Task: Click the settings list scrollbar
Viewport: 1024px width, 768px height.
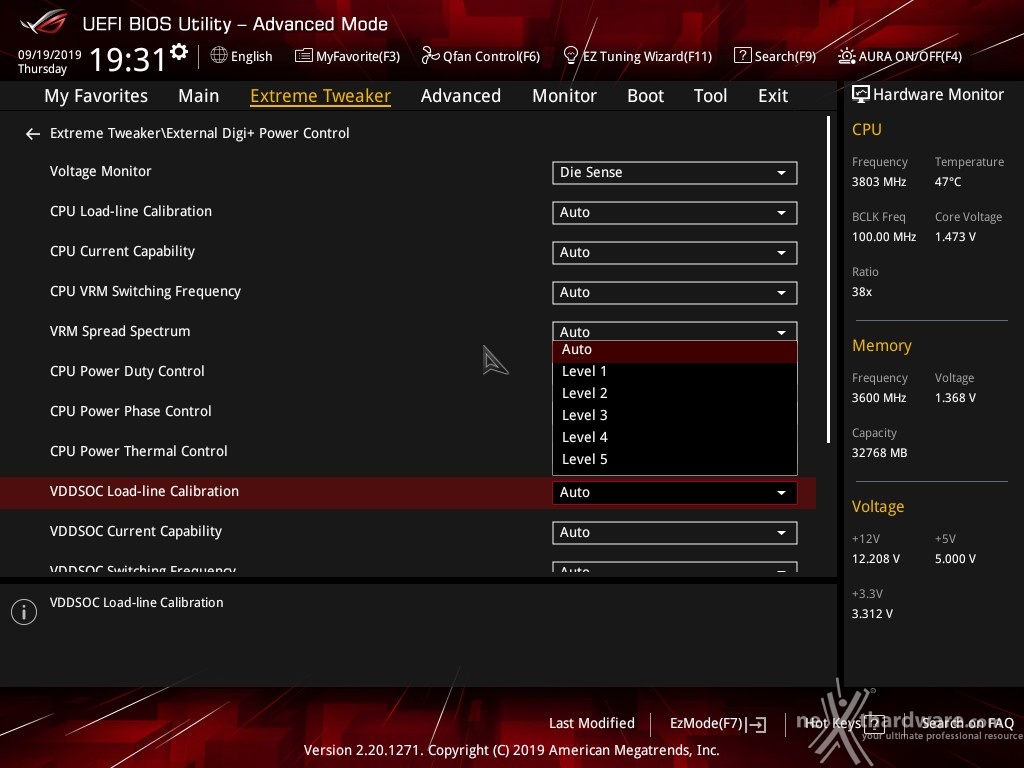Action: tap(828, 280)
